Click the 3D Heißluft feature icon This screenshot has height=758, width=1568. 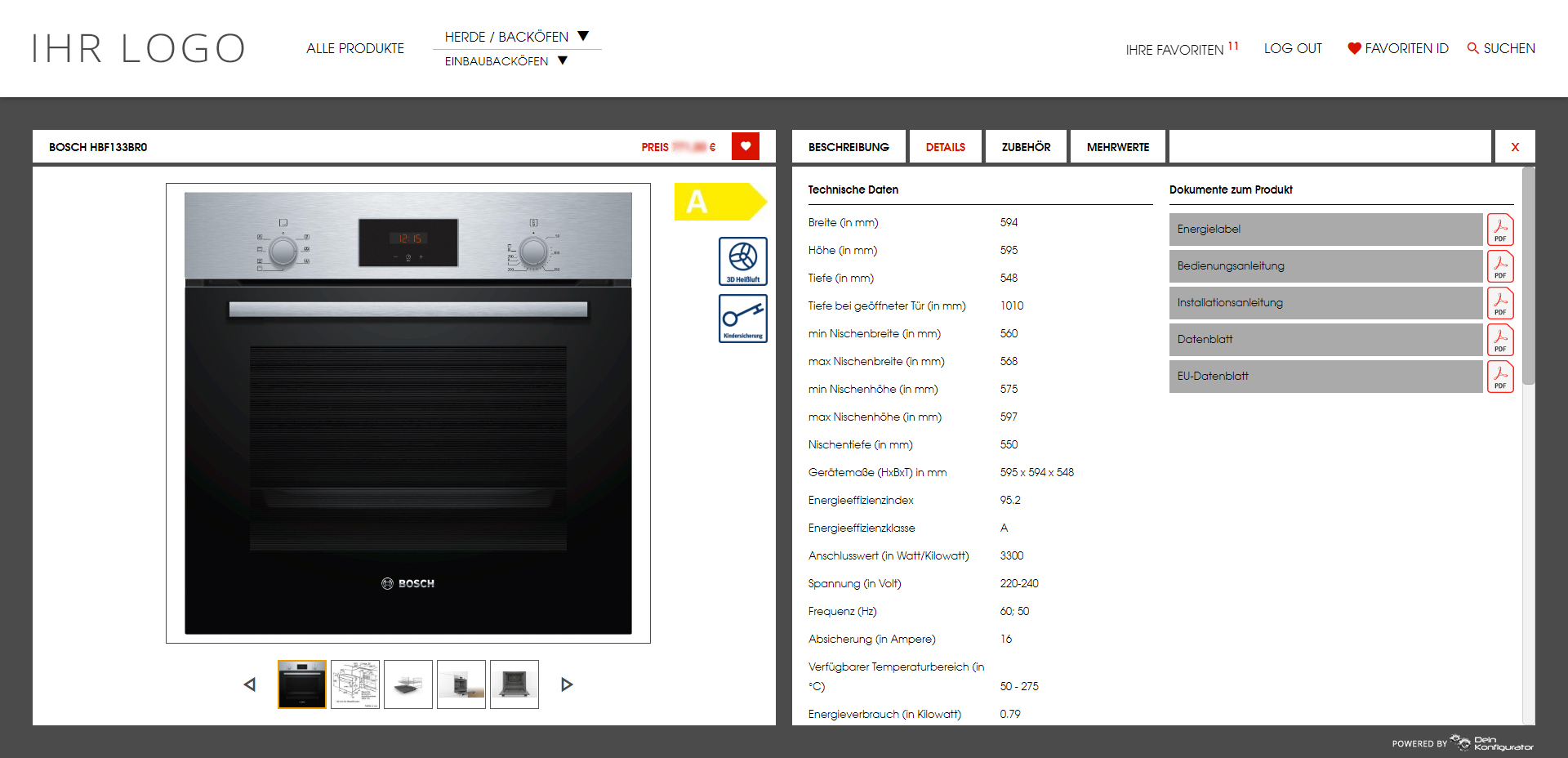tap(742, 261)
